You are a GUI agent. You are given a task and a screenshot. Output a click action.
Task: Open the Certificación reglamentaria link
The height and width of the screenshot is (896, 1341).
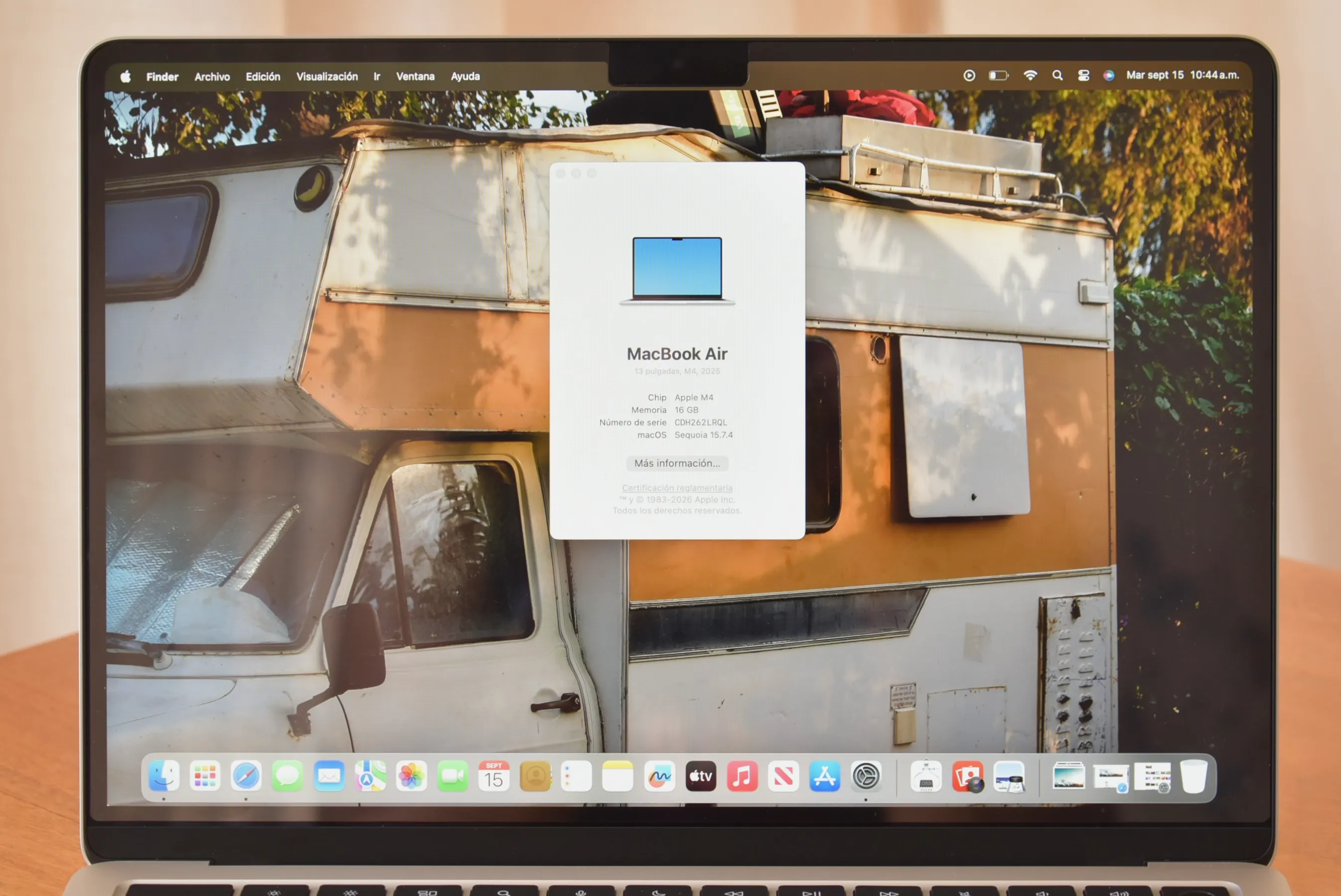click(x=677, y=487)
